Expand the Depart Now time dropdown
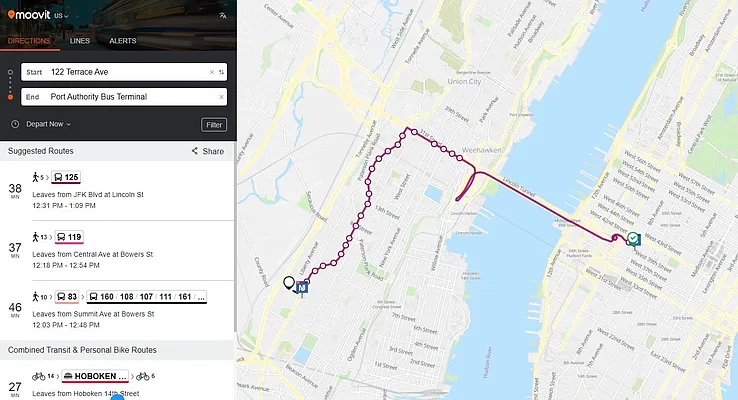738x400 pixels. point(48,124)
